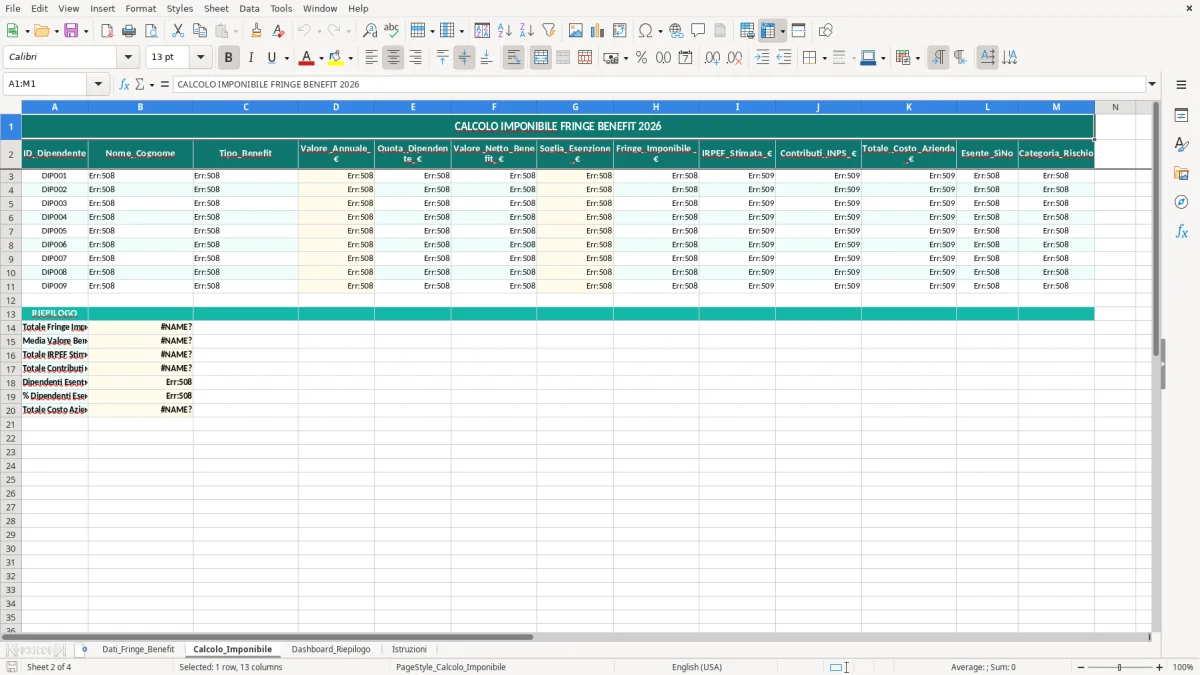This screenshot has width=1200, height=675.
Task: Toggle Bold formatting
Action: [x=228, y=58]
